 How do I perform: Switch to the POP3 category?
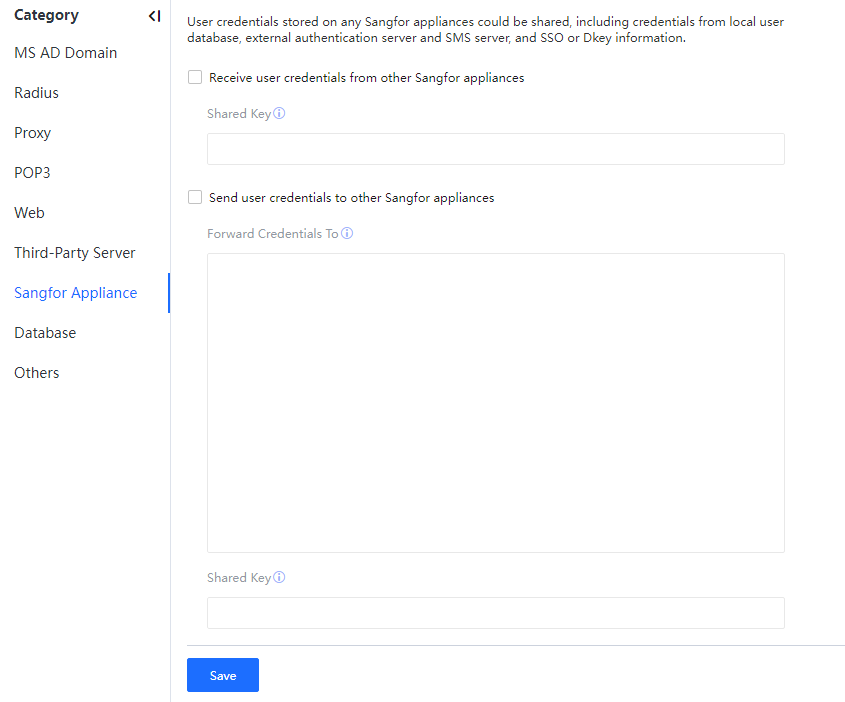coord(32,173)
